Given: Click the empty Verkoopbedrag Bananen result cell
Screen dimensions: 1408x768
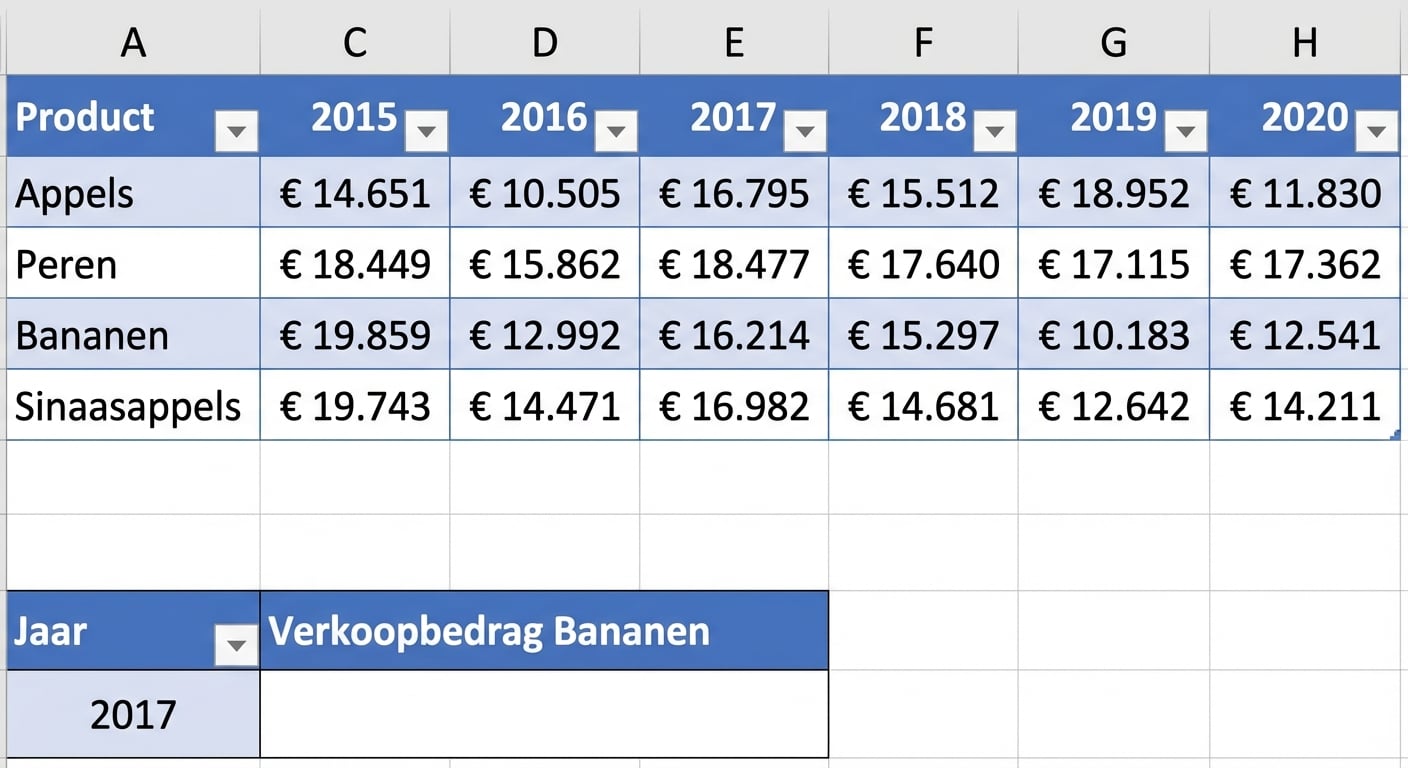Looking at the screenshot, I should click(545, 712).
